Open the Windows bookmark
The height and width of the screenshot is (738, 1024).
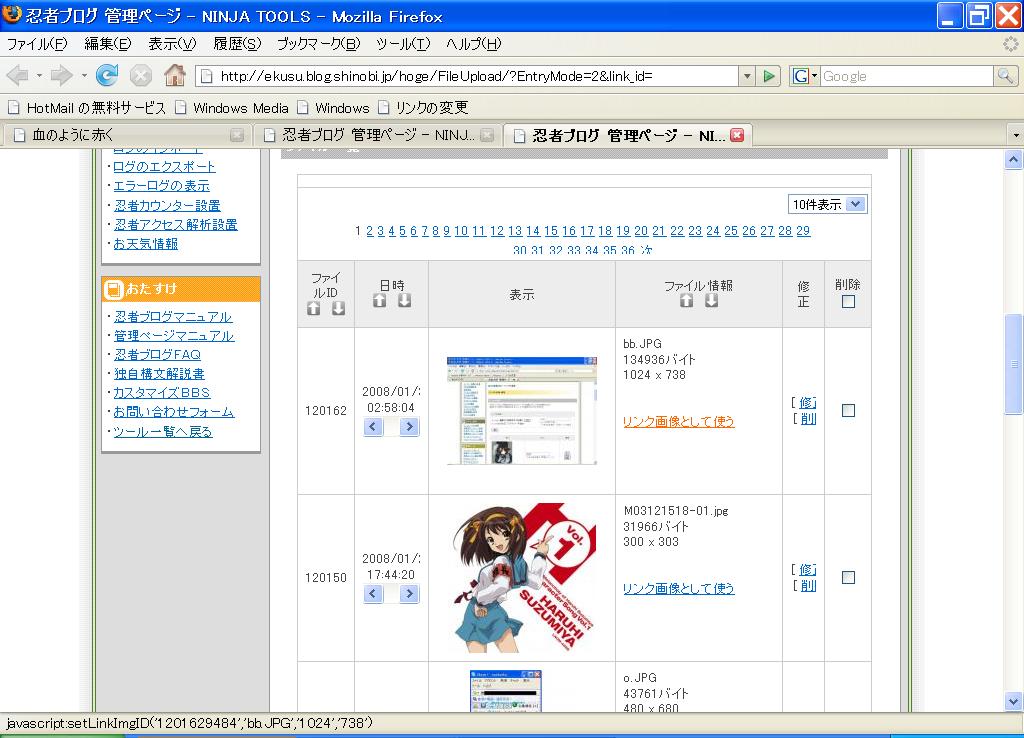coord(334,108)
